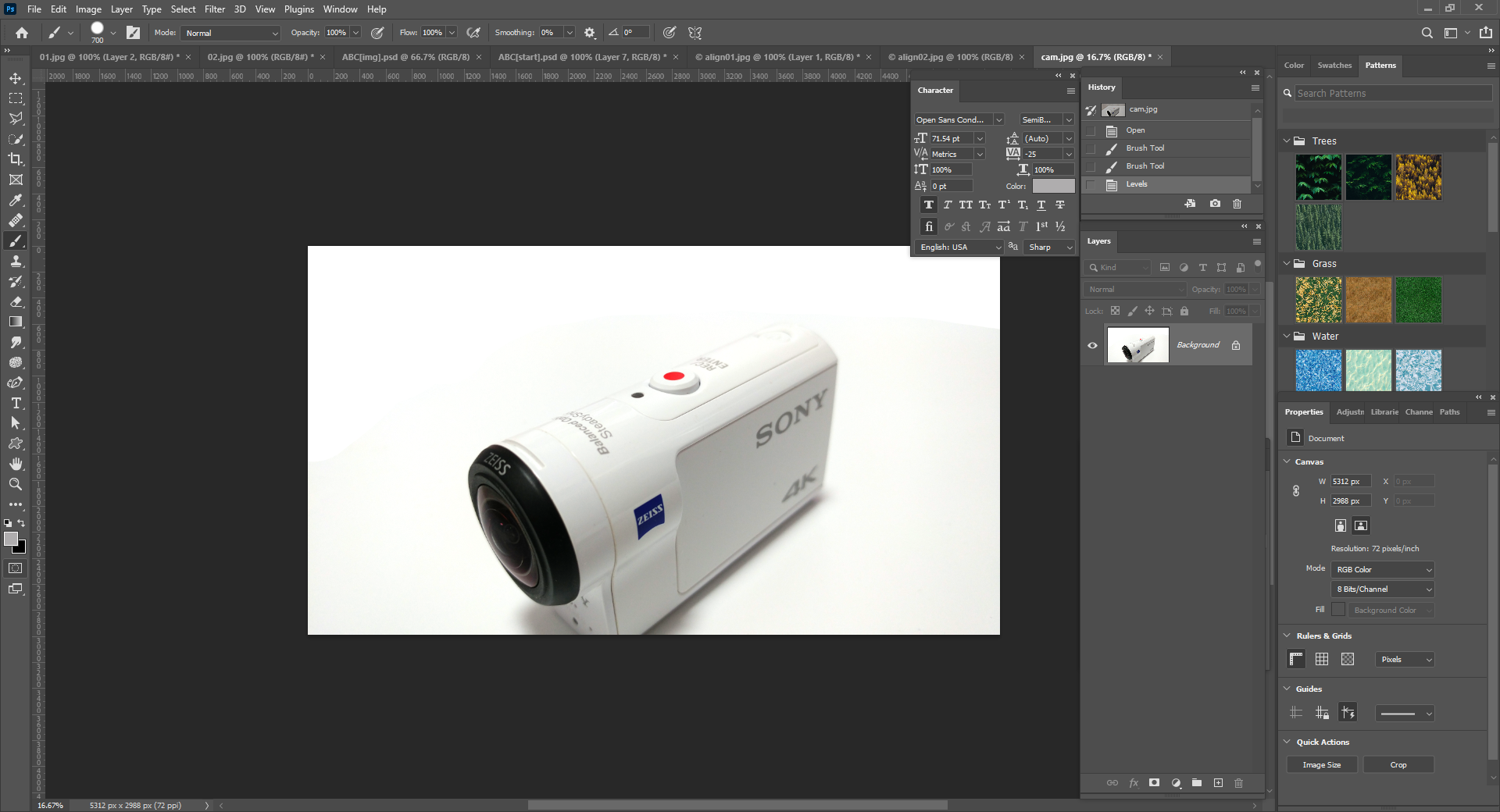Select the Gradient tool
The width and height of the screenshot is (1500, 812).
tap(16, 322)
